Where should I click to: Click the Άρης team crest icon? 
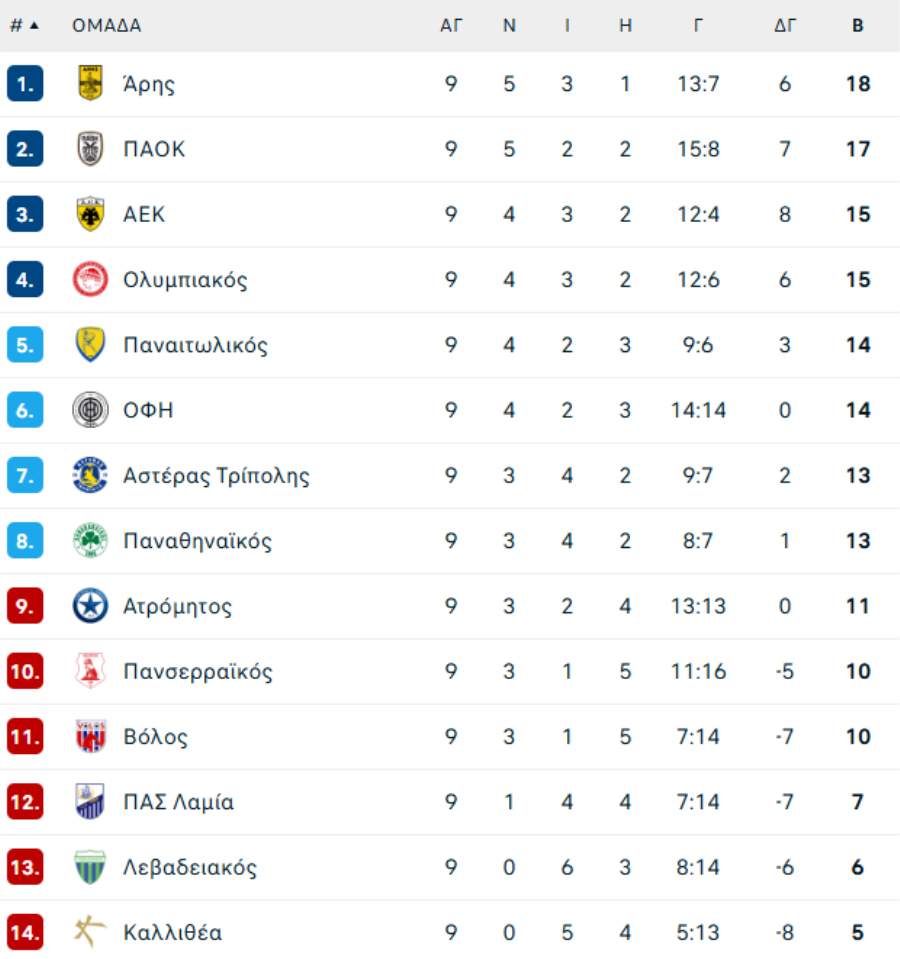[90, 83]
